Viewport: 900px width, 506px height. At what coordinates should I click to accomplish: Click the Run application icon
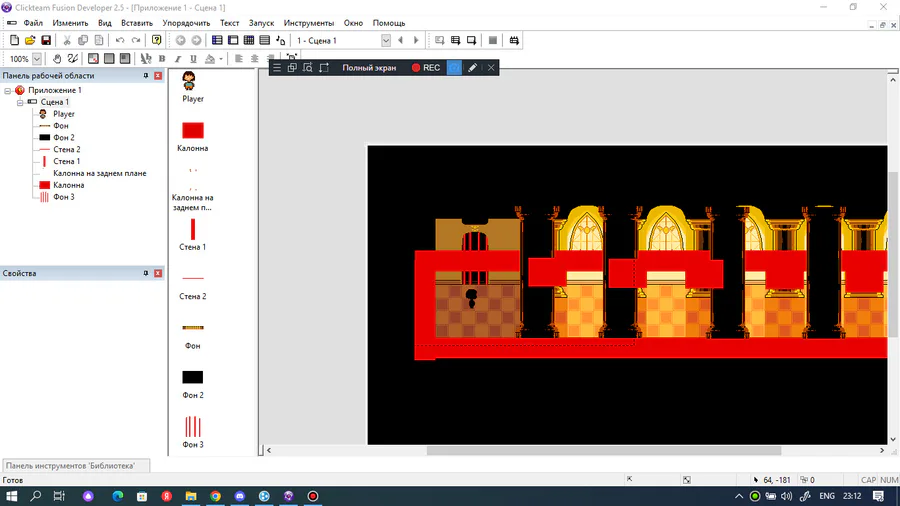pos(455,40)
